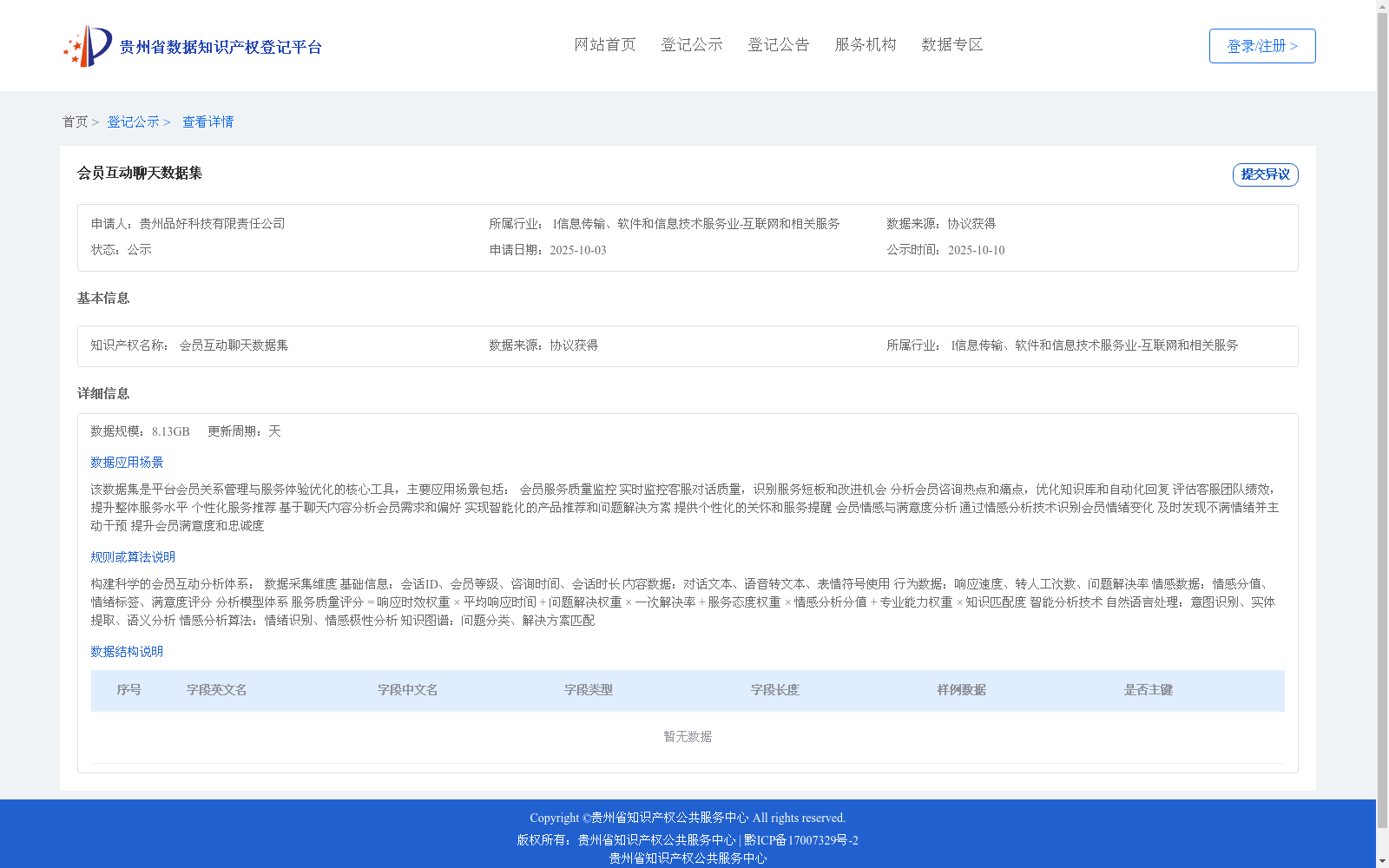Click the 提交异议 button
Image resolution: width=1389 pixels, height=868 pixels.
tap(1266, 174)
